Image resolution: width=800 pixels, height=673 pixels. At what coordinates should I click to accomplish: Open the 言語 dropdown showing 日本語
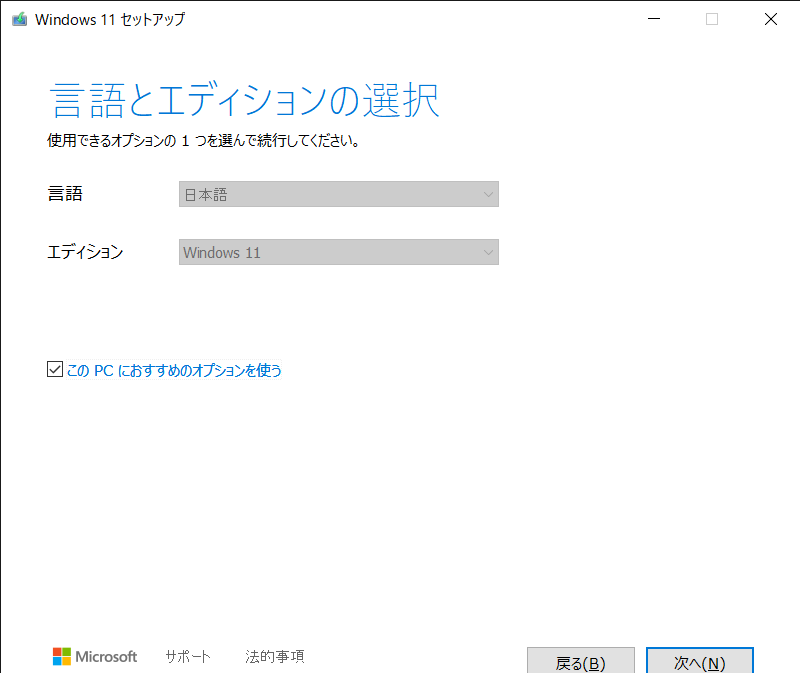tap(339, 194)
